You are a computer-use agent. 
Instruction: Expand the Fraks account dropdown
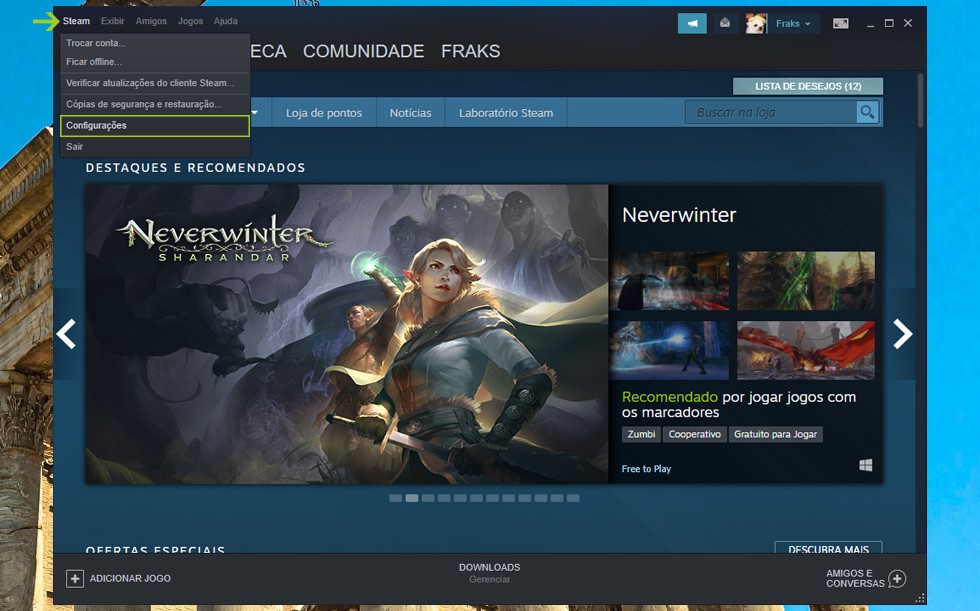[794, 23]
